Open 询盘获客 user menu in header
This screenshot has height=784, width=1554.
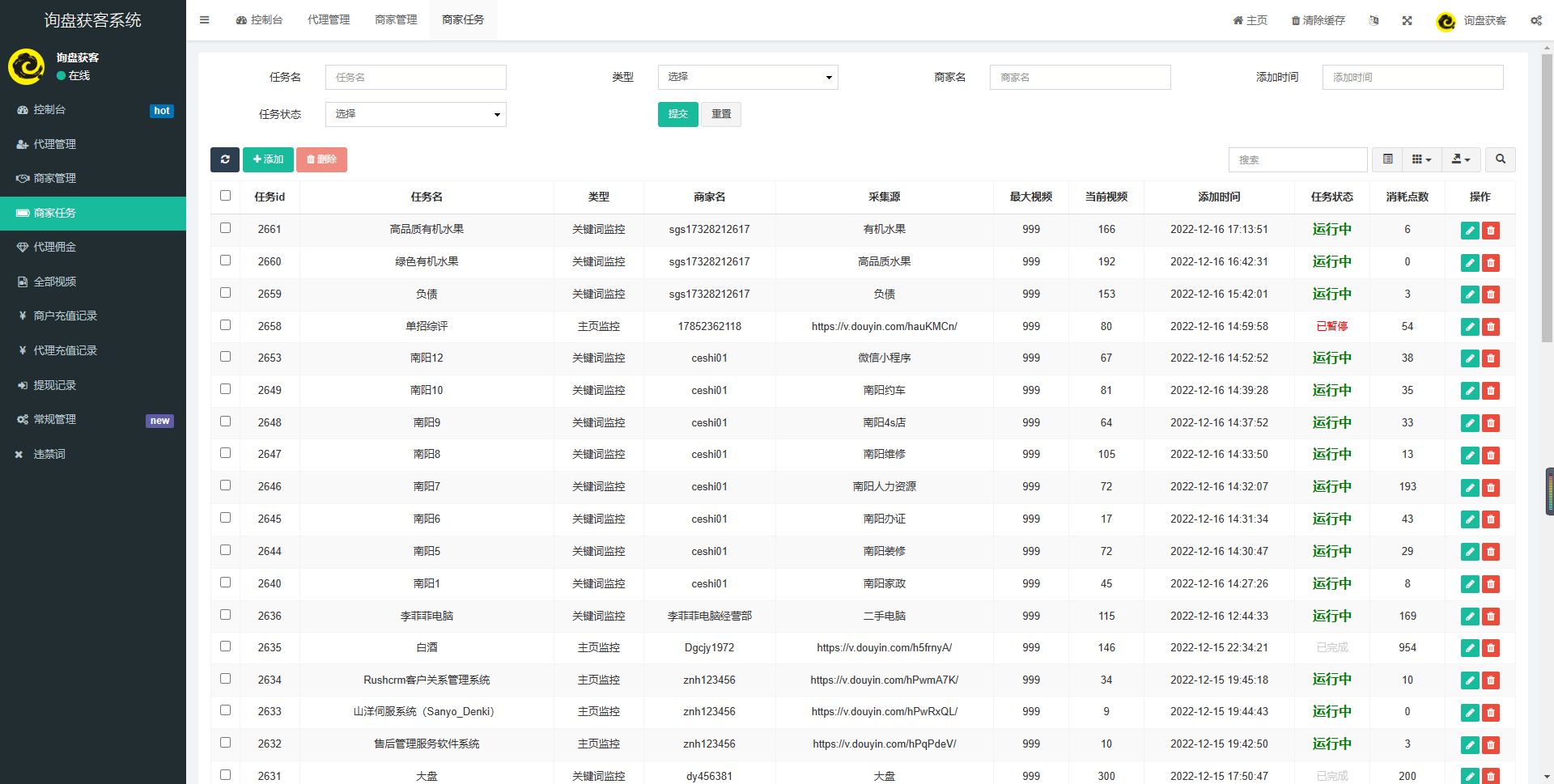click(1471, 20)
